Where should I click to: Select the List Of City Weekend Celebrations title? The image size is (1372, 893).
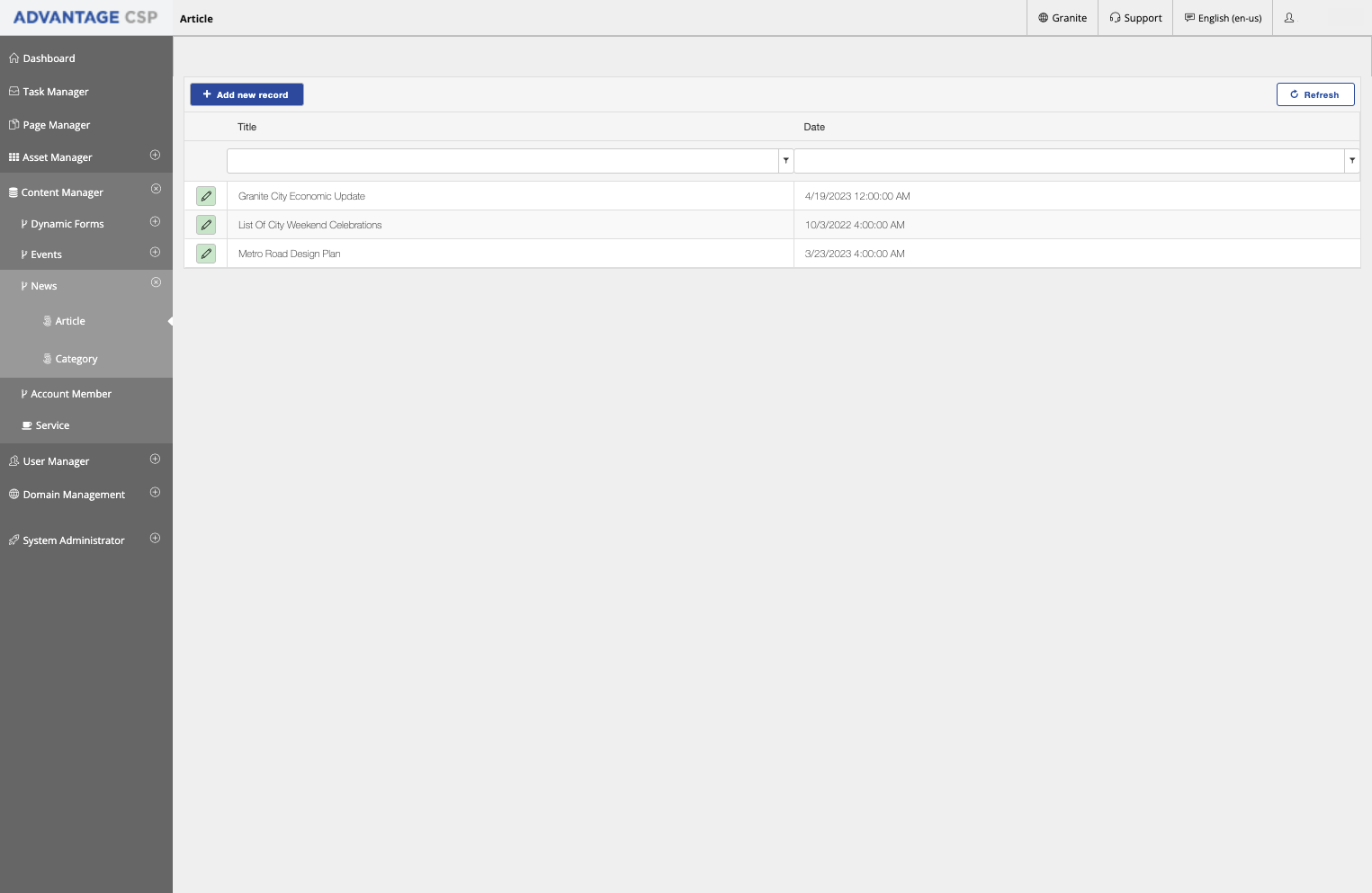309,225
